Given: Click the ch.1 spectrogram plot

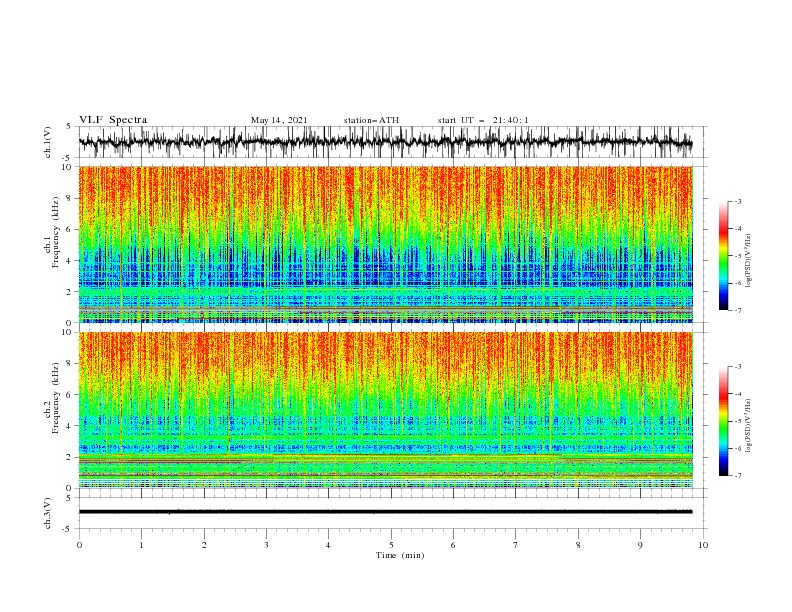Looking at the screenshot, I should [x=385, y=244].
